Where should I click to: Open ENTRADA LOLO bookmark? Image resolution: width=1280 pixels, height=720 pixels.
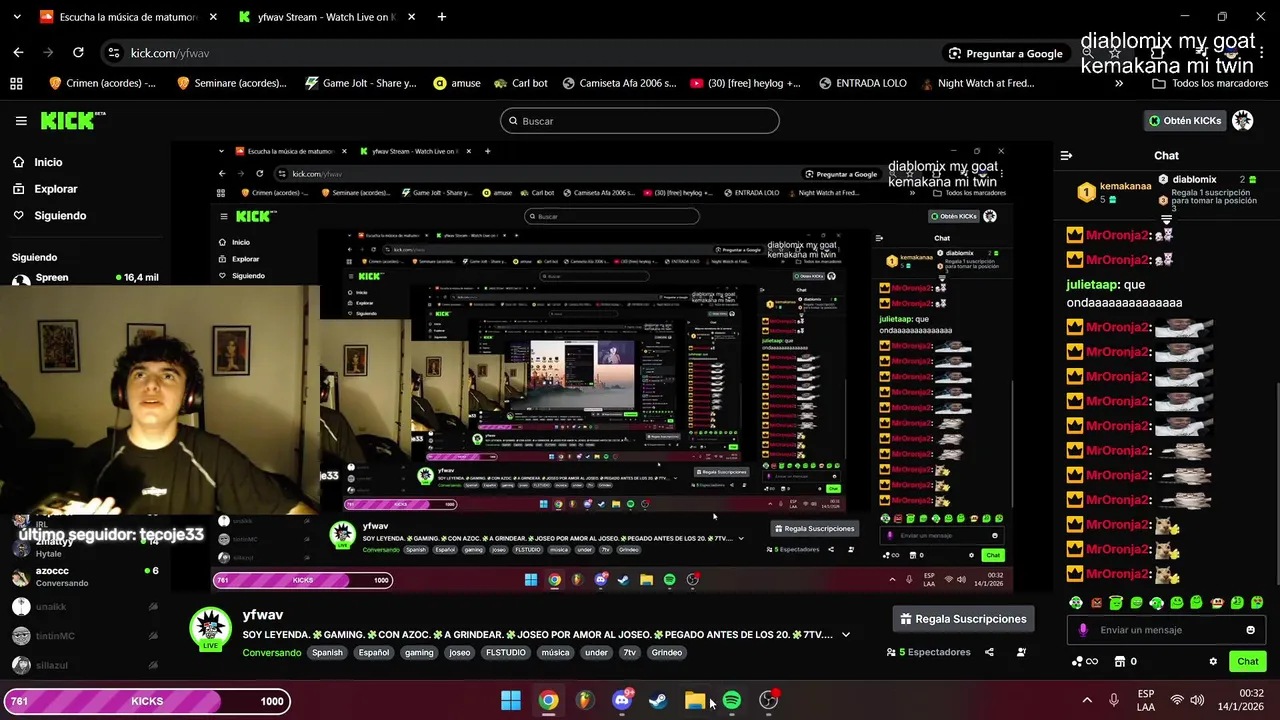click(x=861, y=84)
